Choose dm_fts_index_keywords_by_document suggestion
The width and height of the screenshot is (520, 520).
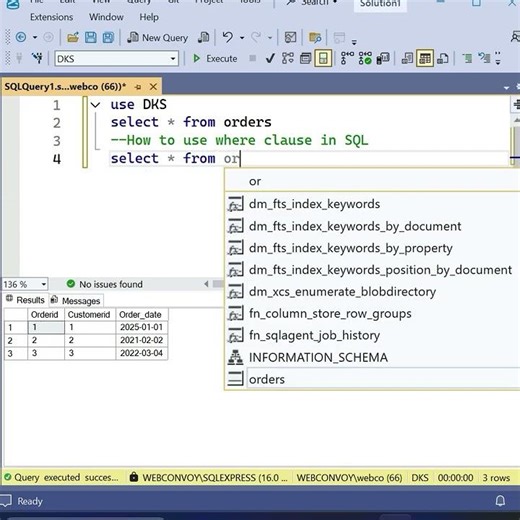point(373,226)
